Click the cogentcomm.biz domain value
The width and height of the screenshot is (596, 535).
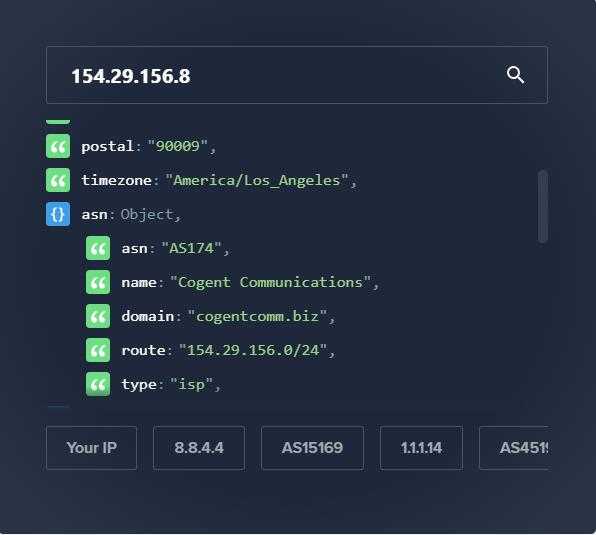[x=257, y=316]
